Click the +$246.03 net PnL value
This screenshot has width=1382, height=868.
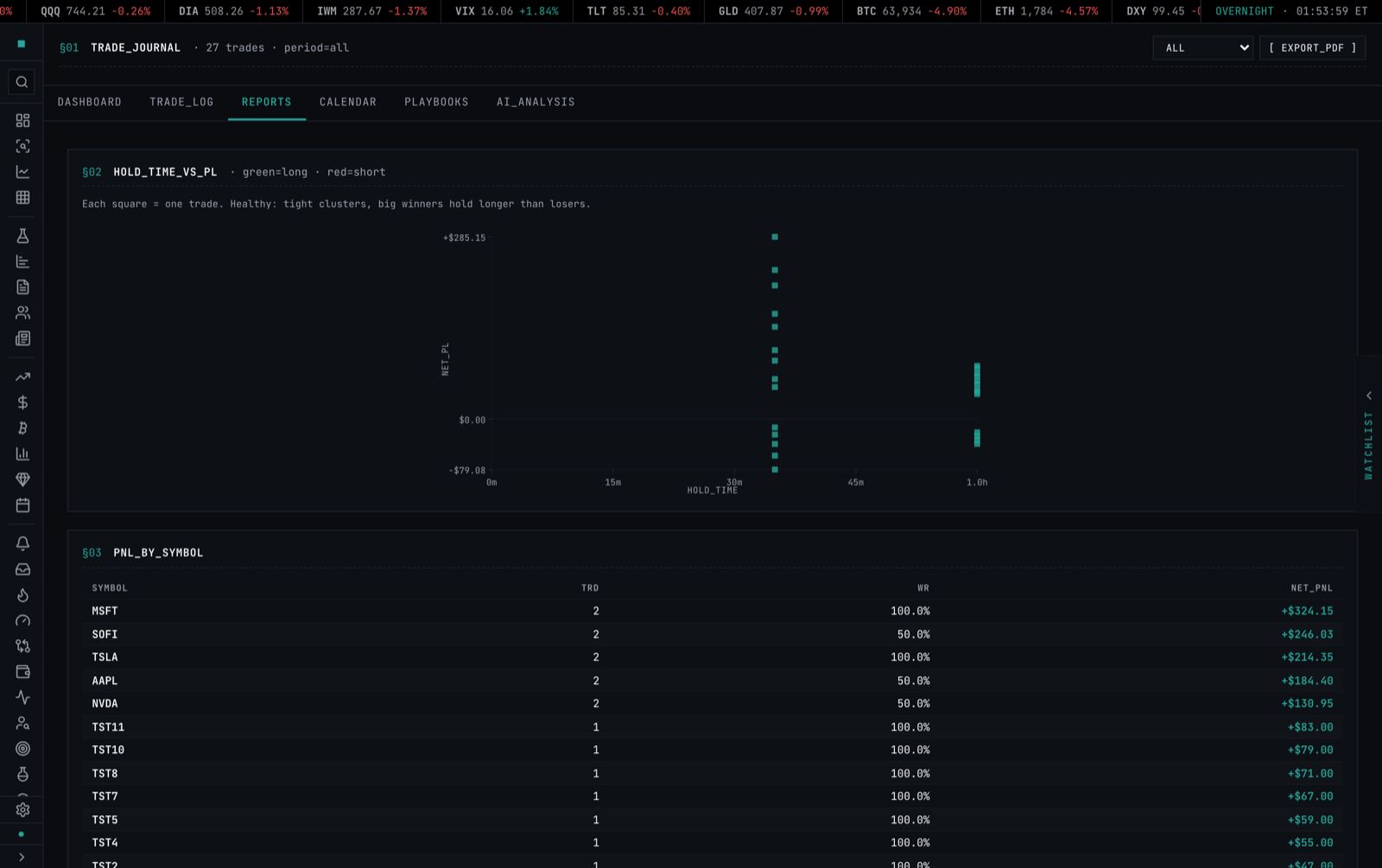(1307, 634)
